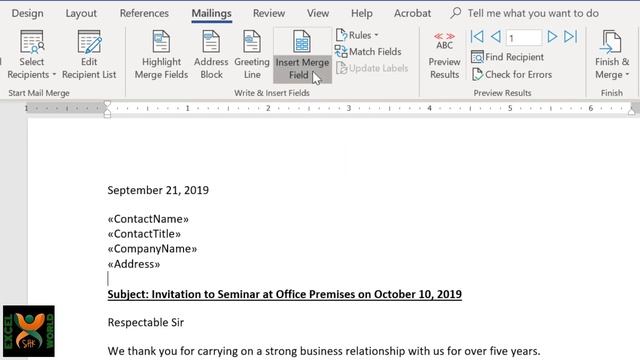
Task: Click the Insert Merge Field icon
Action: pos(302,41)
